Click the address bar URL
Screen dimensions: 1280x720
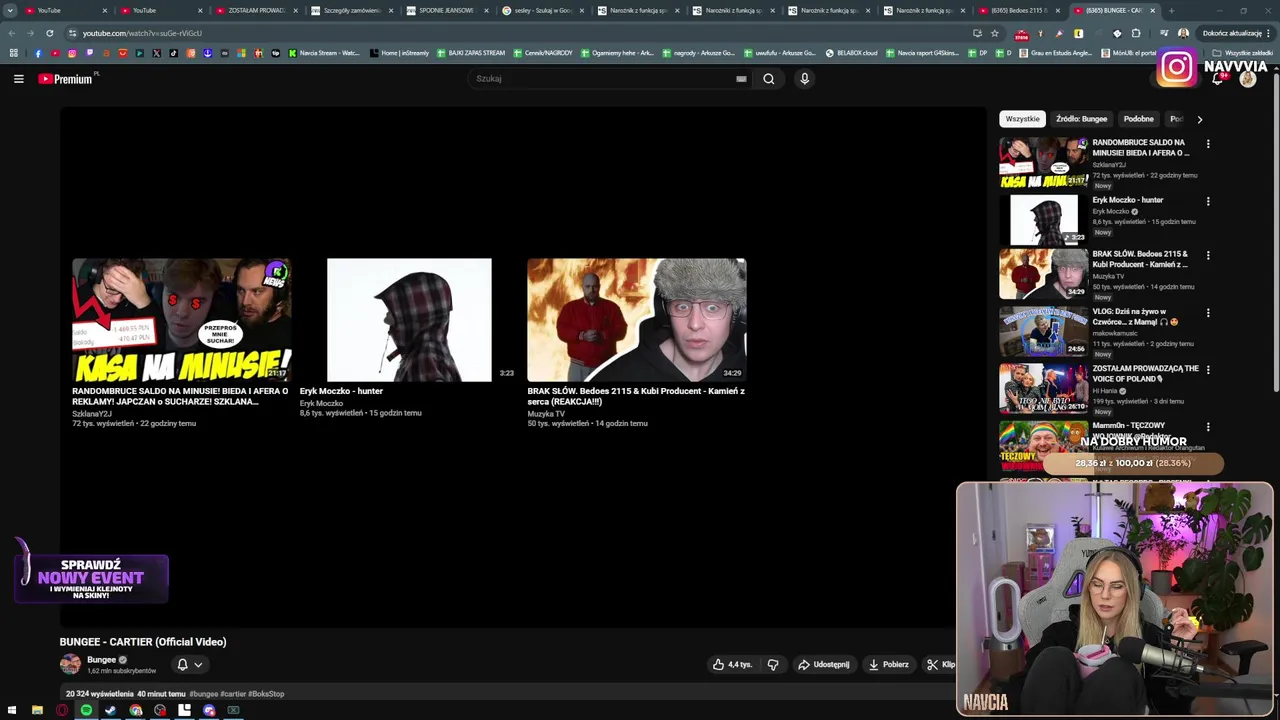142,33
